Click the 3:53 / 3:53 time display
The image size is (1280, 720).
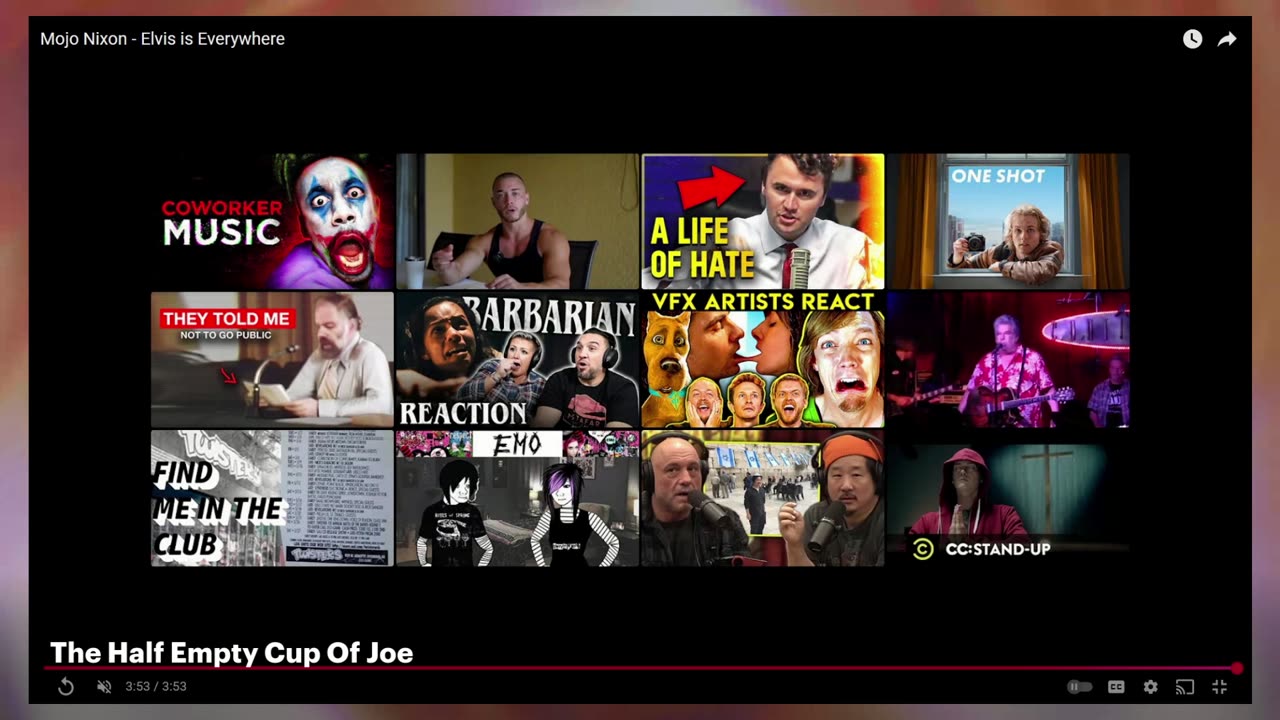[156, 687]
